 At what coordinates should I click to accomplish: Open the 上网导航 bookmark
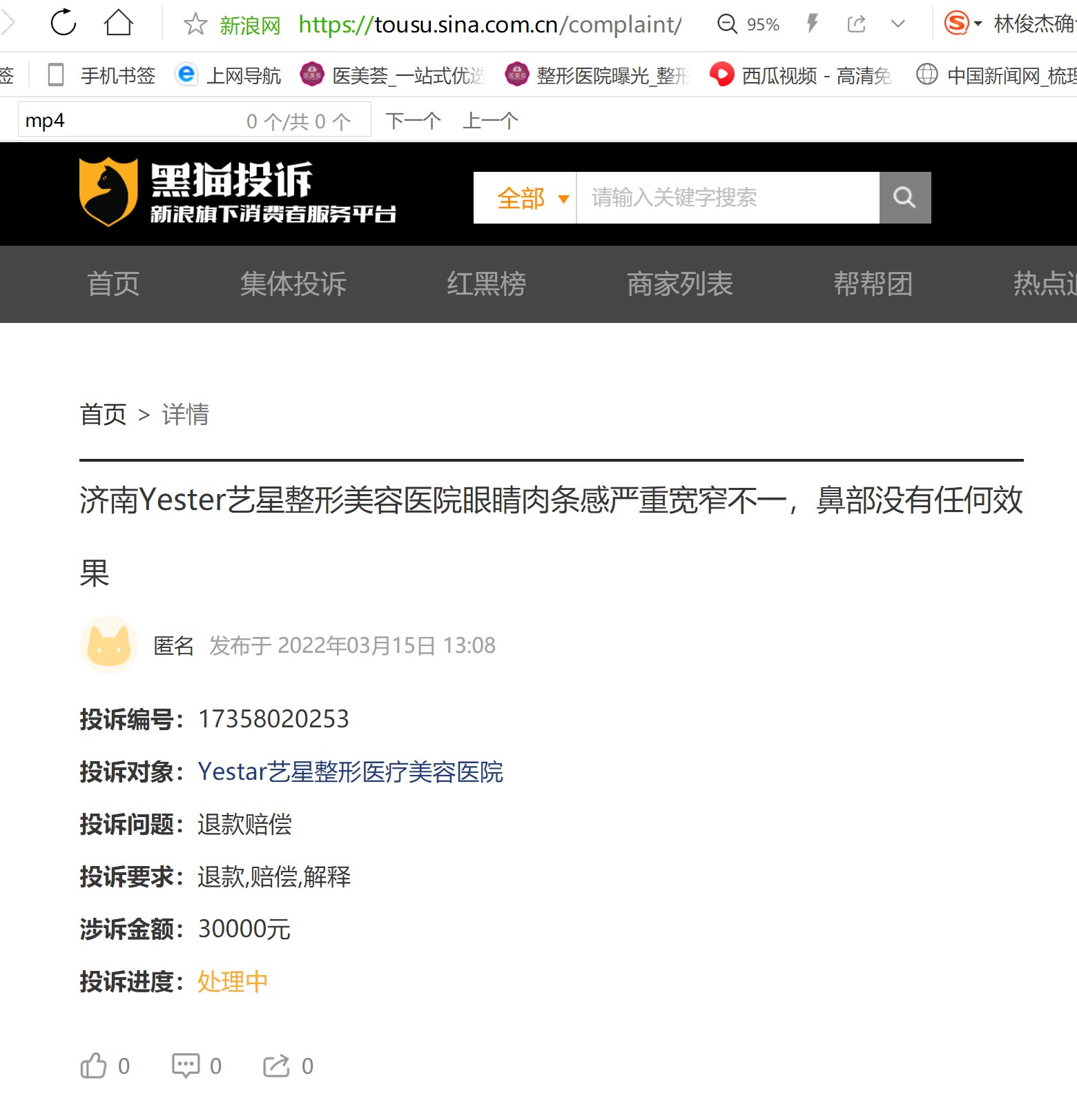(229, 75)
